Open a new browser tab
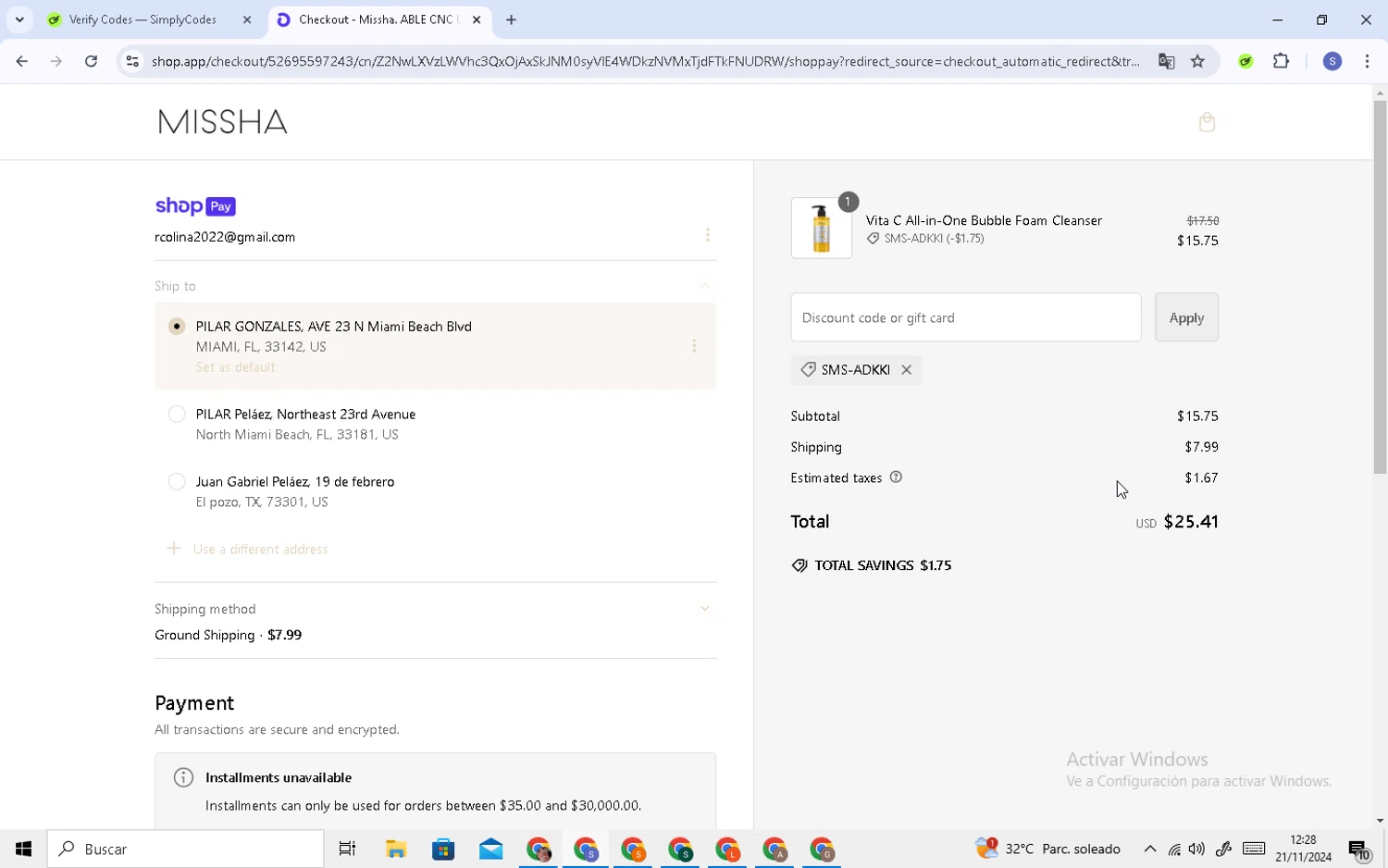Viewport: 1388px width, 868px height. point(511,19)
